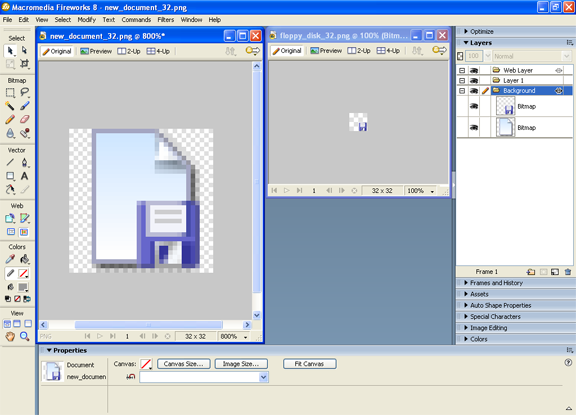Select the document page Bitmap thumbnail
Viewport: 576px width, 415px height.
click(x=505, y=127)
